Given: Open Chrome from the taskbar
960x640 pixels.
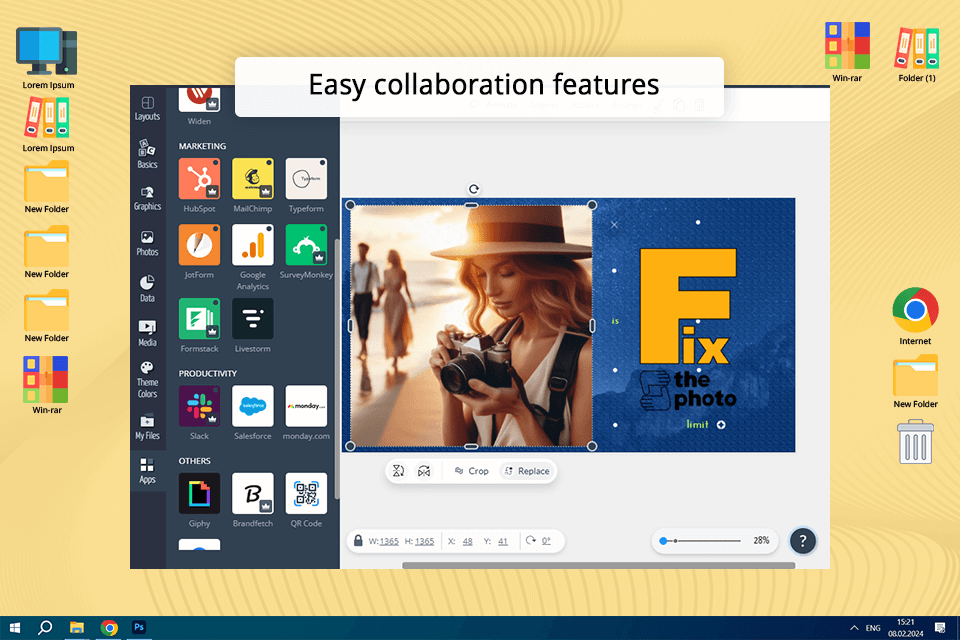Looking at the screenshot, I should point(109,627).
